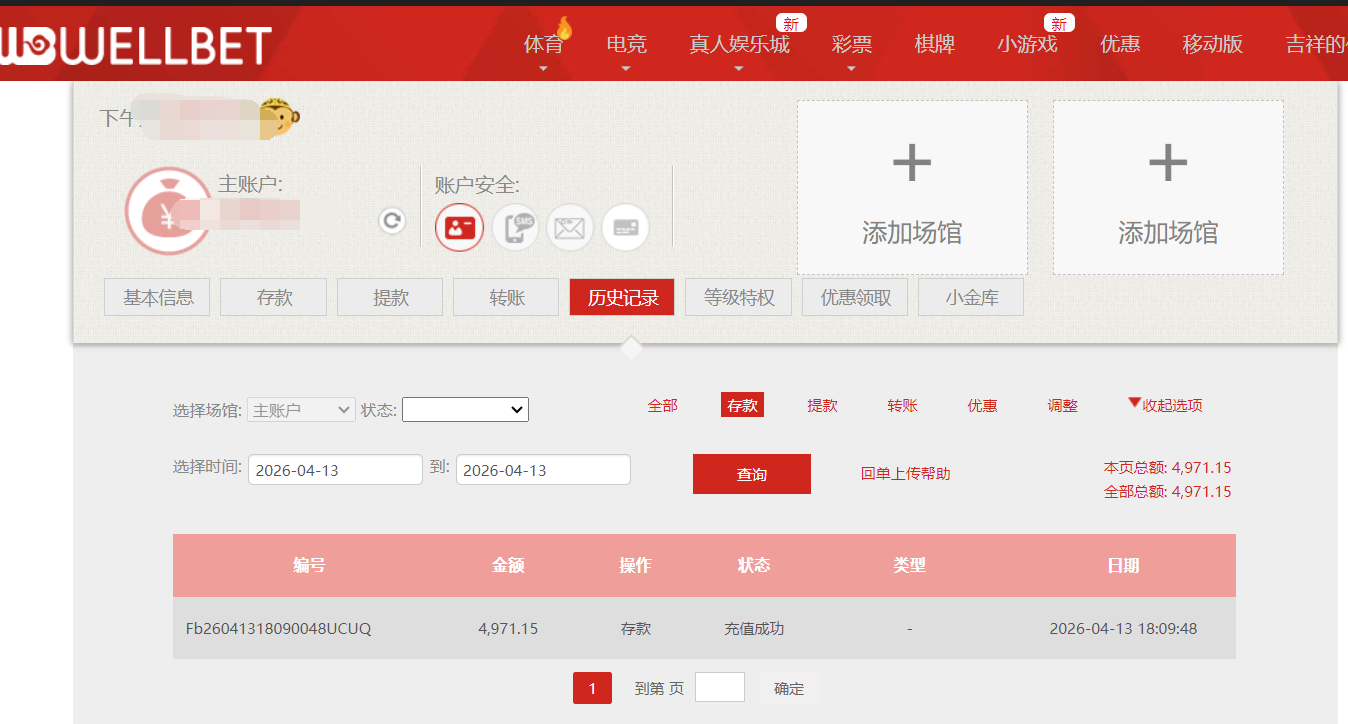Open the 主账户 venue selector dropdown
1348x724 pixels.
(x=301, y=409)
